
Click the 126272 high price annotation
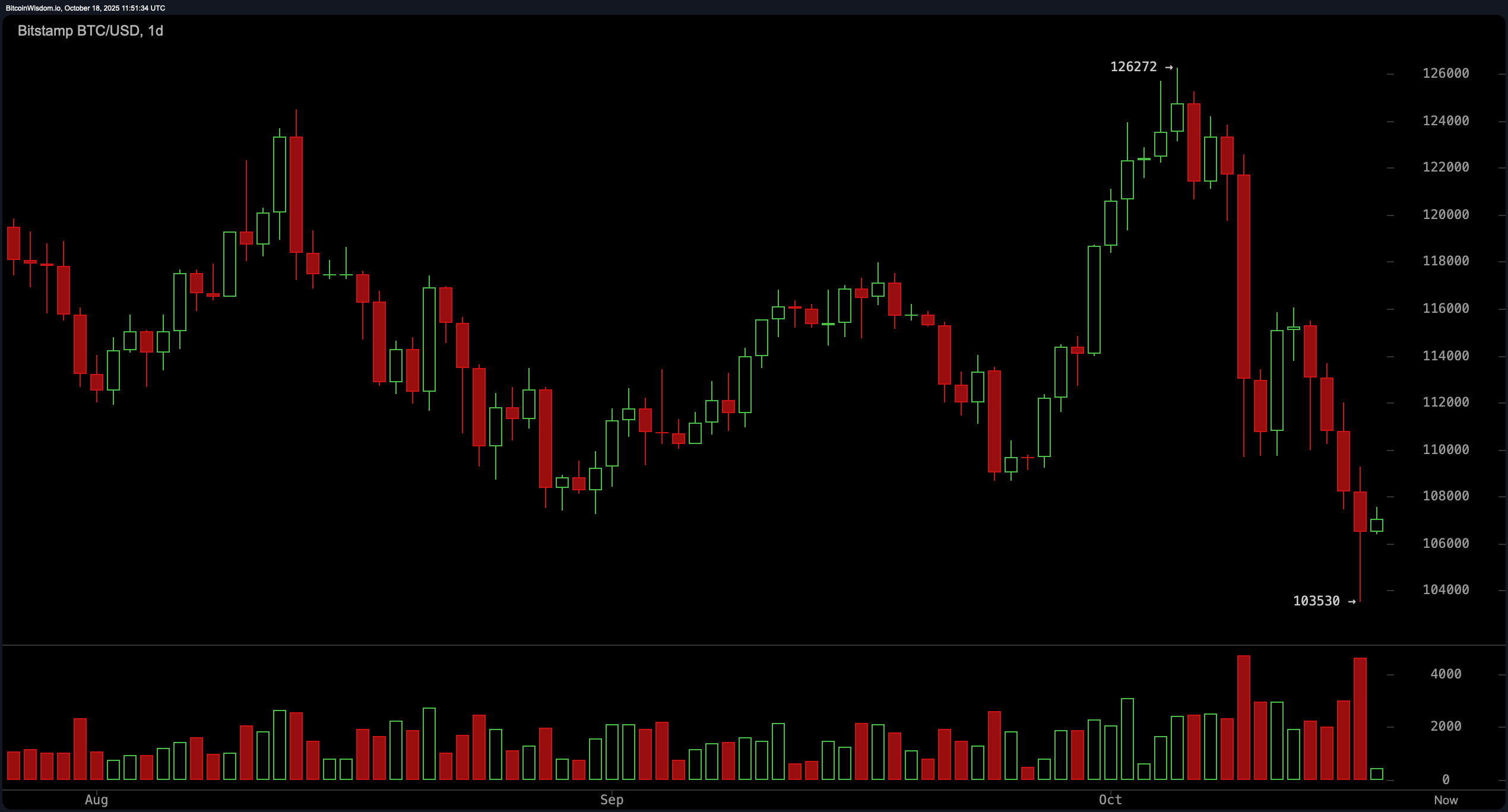point(1133,67)
